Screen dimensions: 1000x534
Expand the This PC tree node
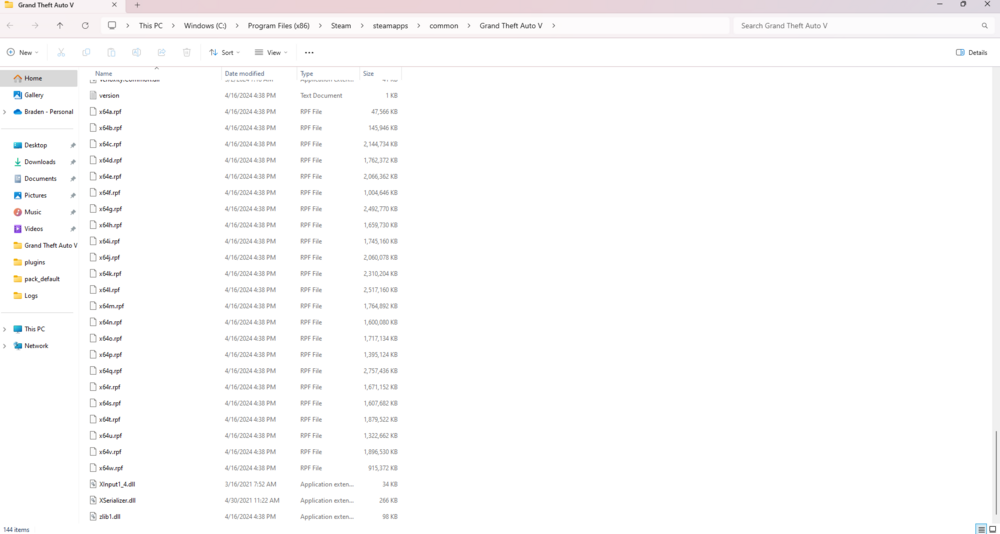(x=5, y=329)
